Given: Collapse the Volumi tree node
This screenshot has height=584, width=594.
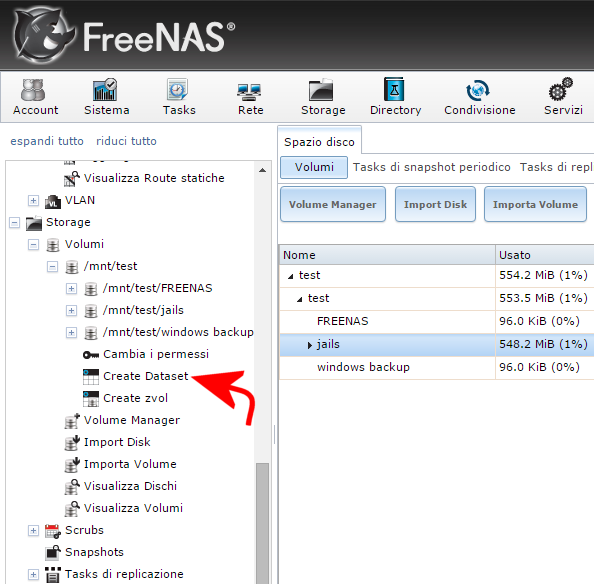Looking at the screenshot, I should 33,245.
